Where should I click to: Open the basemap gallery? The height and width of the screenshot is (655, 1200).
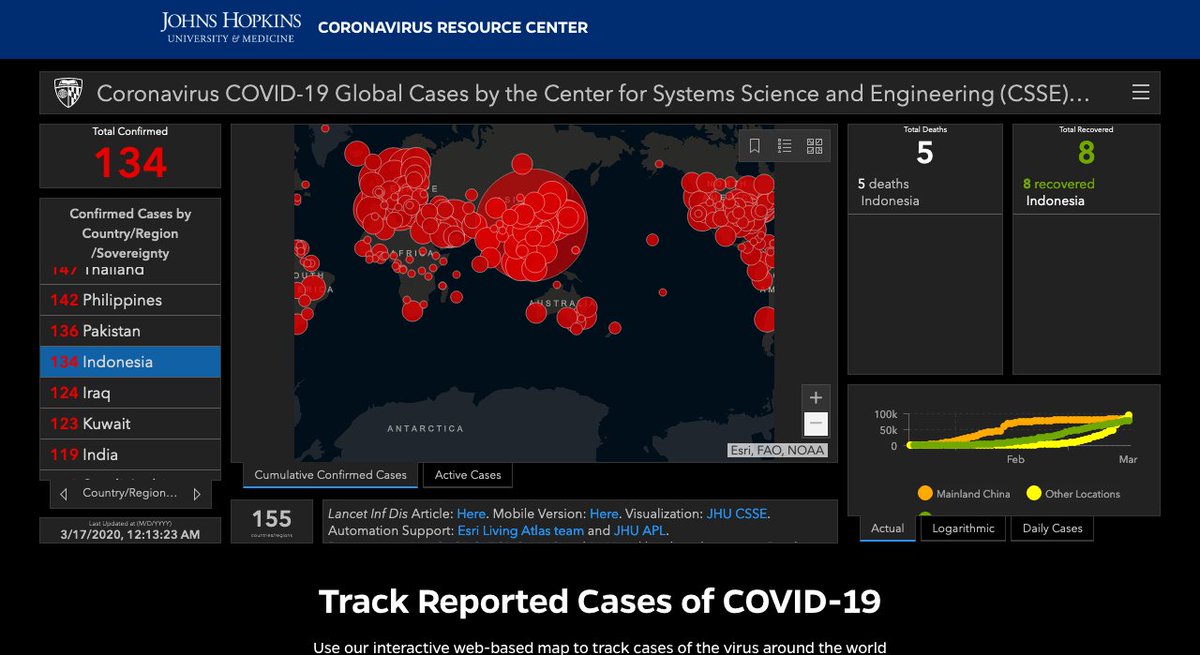[x=815, y=146]
